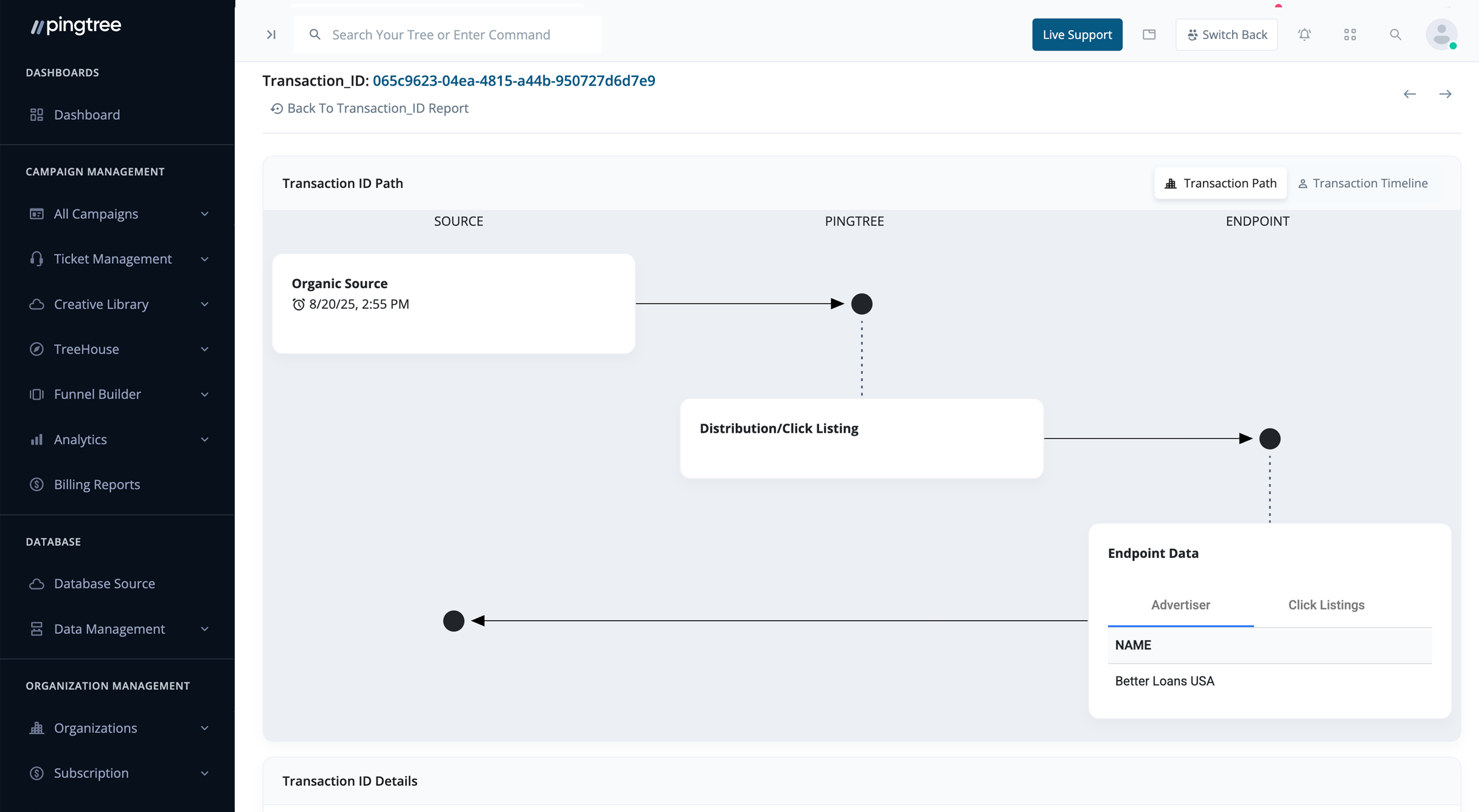The height and width of the screenshot is (812, 1479).
Task: Expand the Organizations section chevron
Action: 204,728
